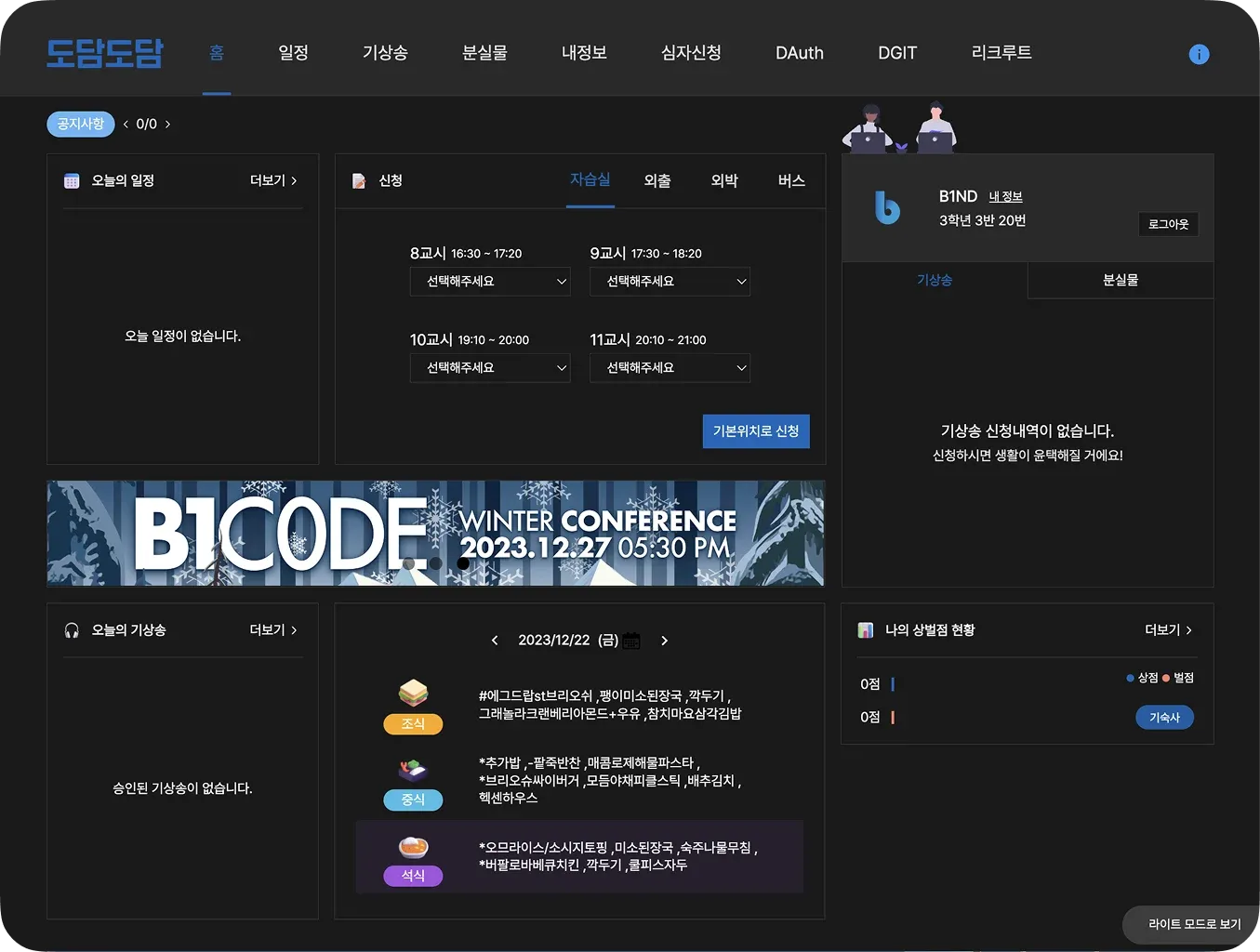Open the 내 정보 link
The width and height of the screenshot is (1260, 952).
[x=1005, y=197]
